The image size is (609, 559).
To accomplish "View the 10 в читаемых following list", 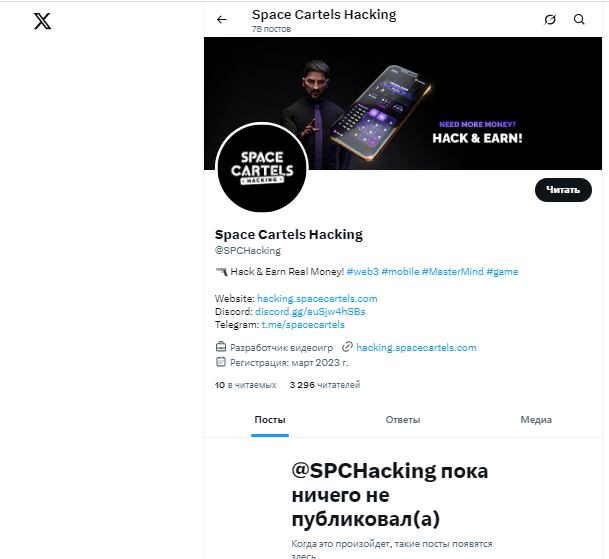I will [246, 385].
